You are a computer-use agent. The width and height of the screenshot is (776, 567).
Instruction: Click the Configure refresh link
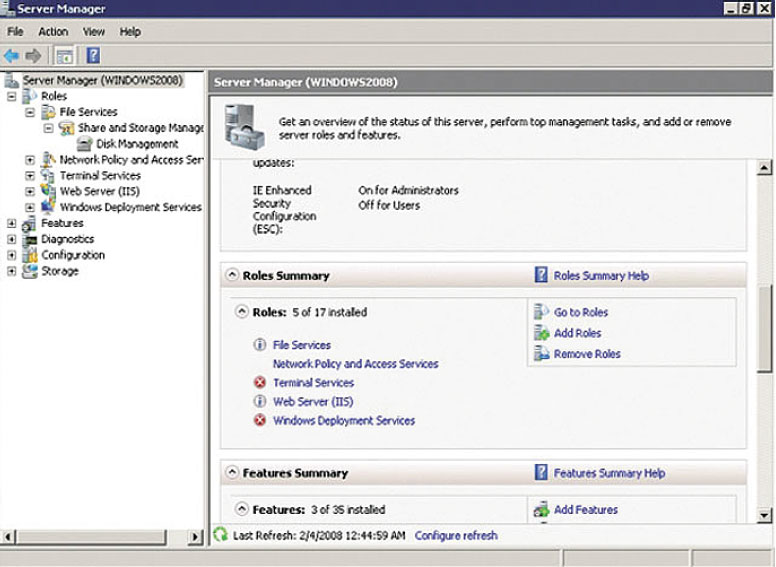[455, 536]
